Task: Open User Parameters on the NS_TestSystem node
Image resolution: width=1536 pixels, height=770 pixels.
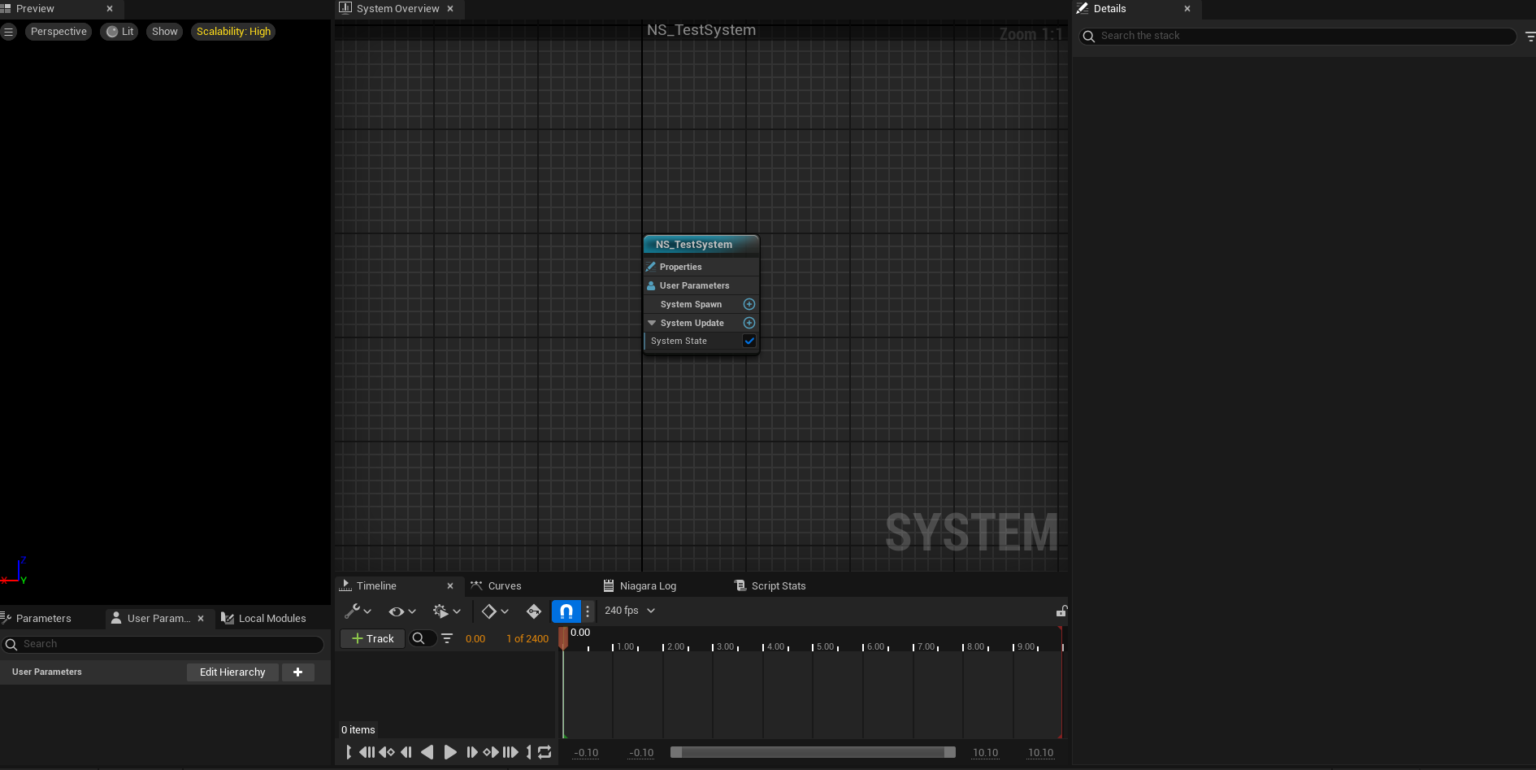Action: [697, 285]
